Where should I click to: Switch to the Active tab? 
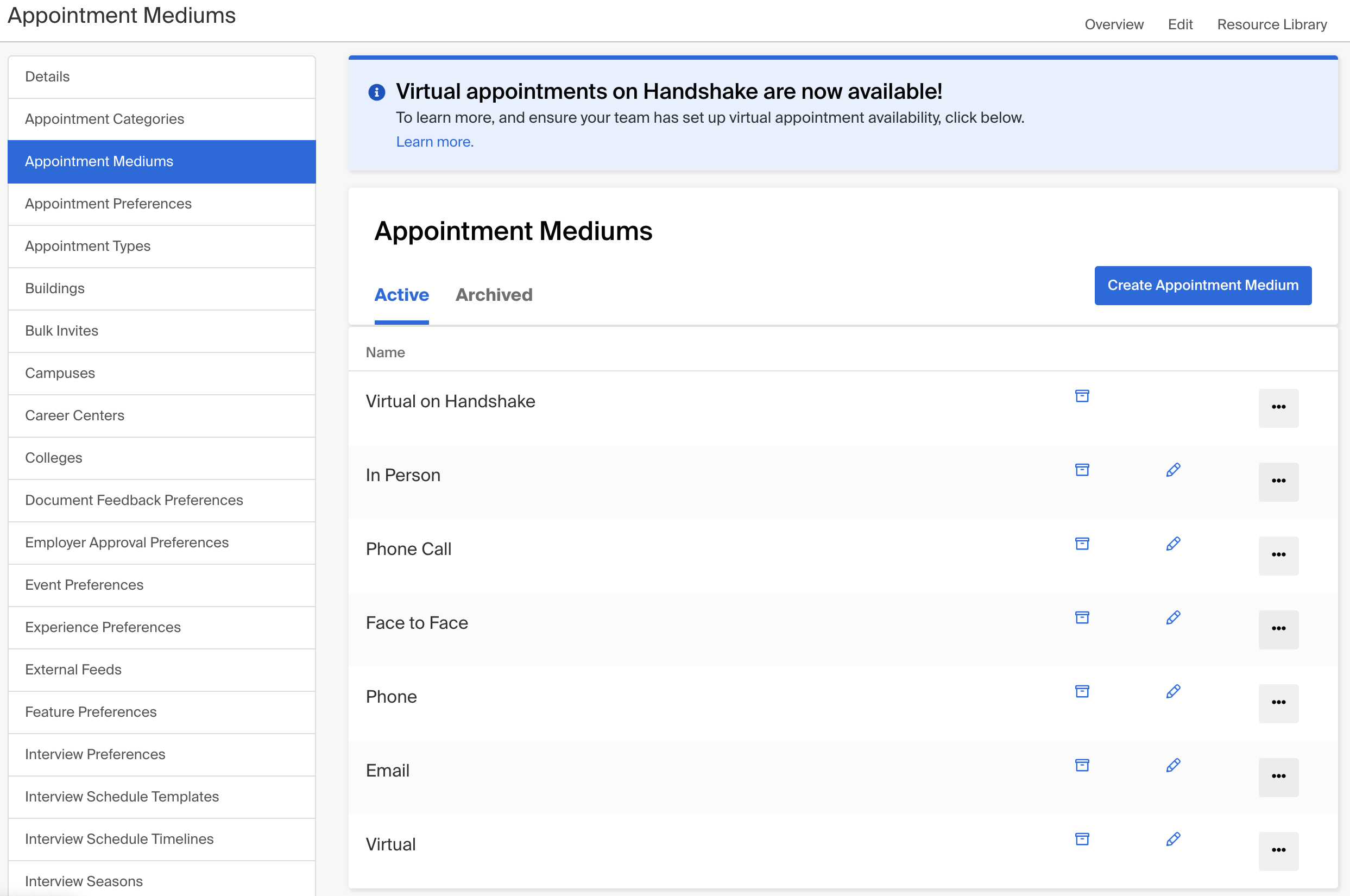coord(402,295)
